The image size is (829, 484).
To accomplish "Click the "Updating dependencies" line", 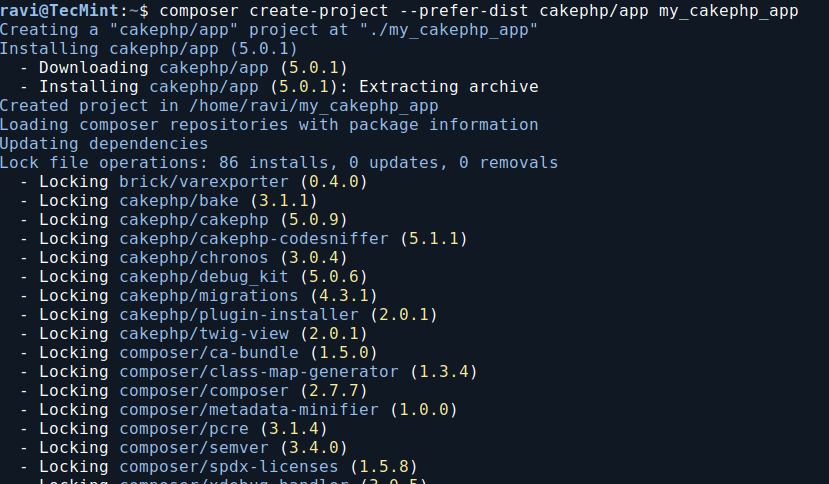I will 104,144.
